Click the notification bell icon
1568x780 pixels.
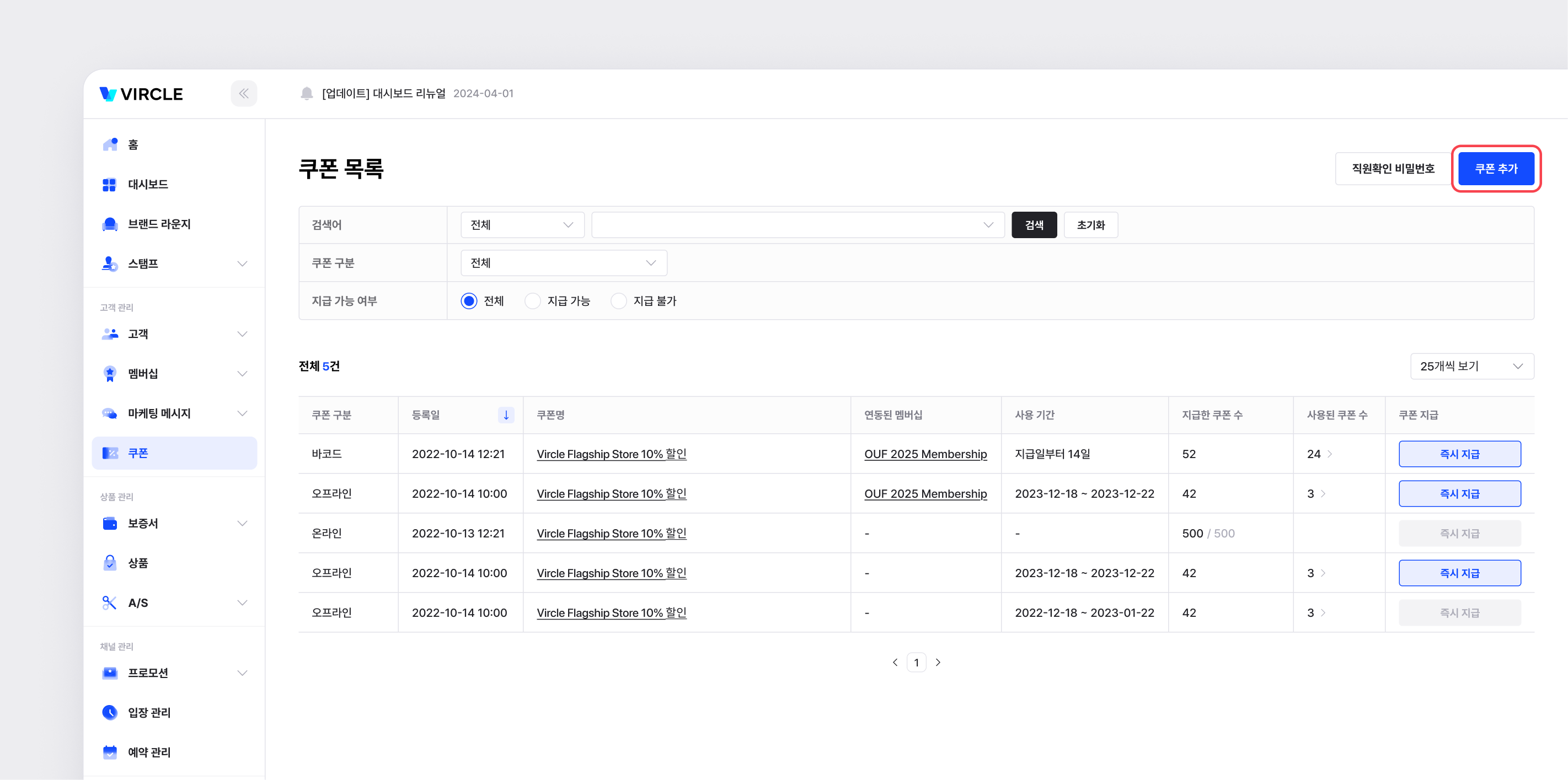click(307, 94)
